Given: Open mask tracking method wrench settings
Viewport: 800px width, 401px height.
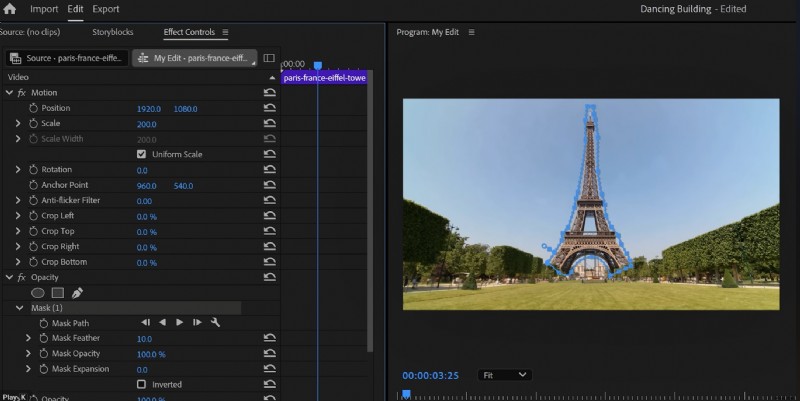Looking at the screenshot, I should [x=215, y=322].
